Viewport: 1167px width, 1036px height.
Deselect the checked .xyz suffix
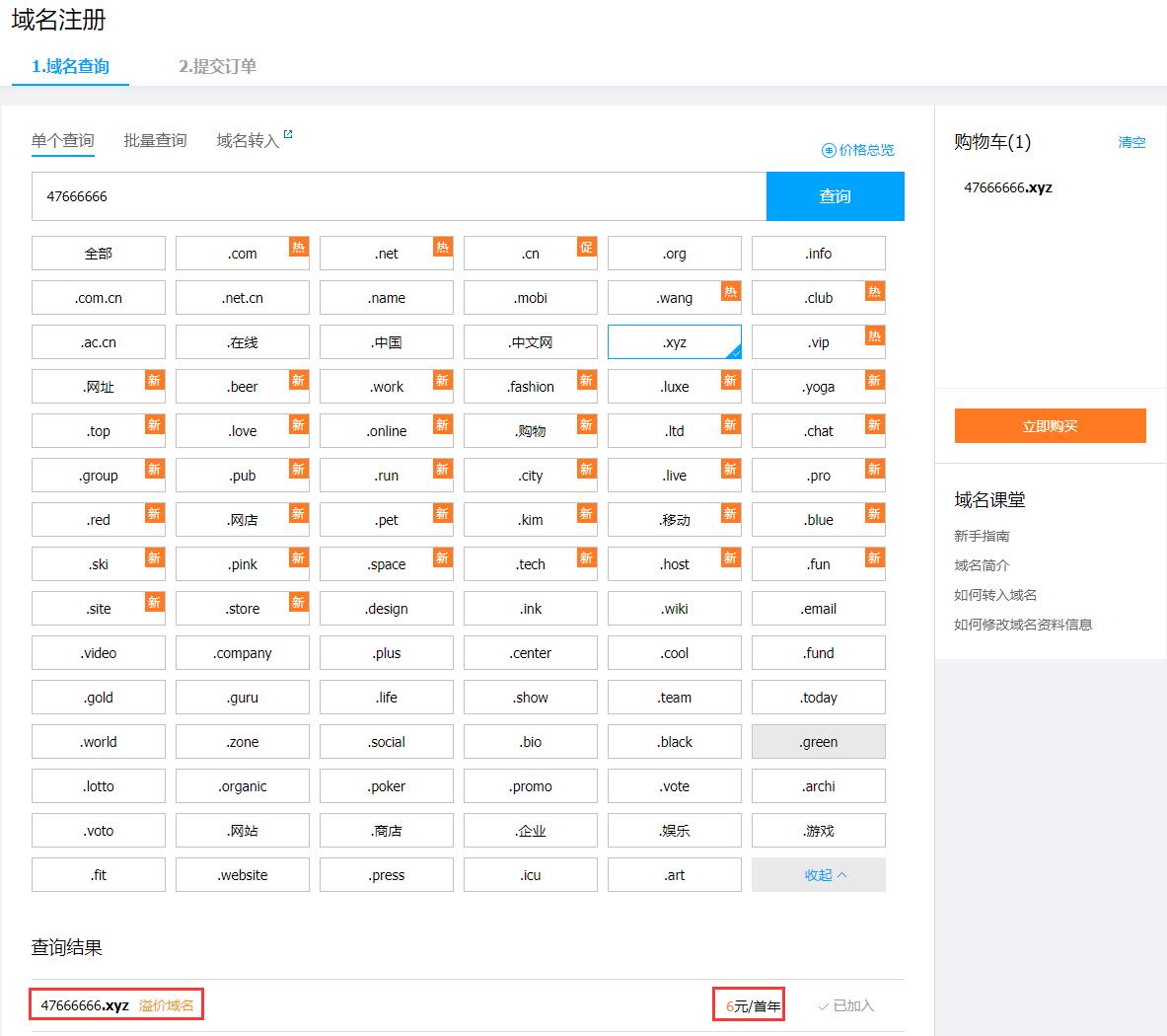click(675, 342)
